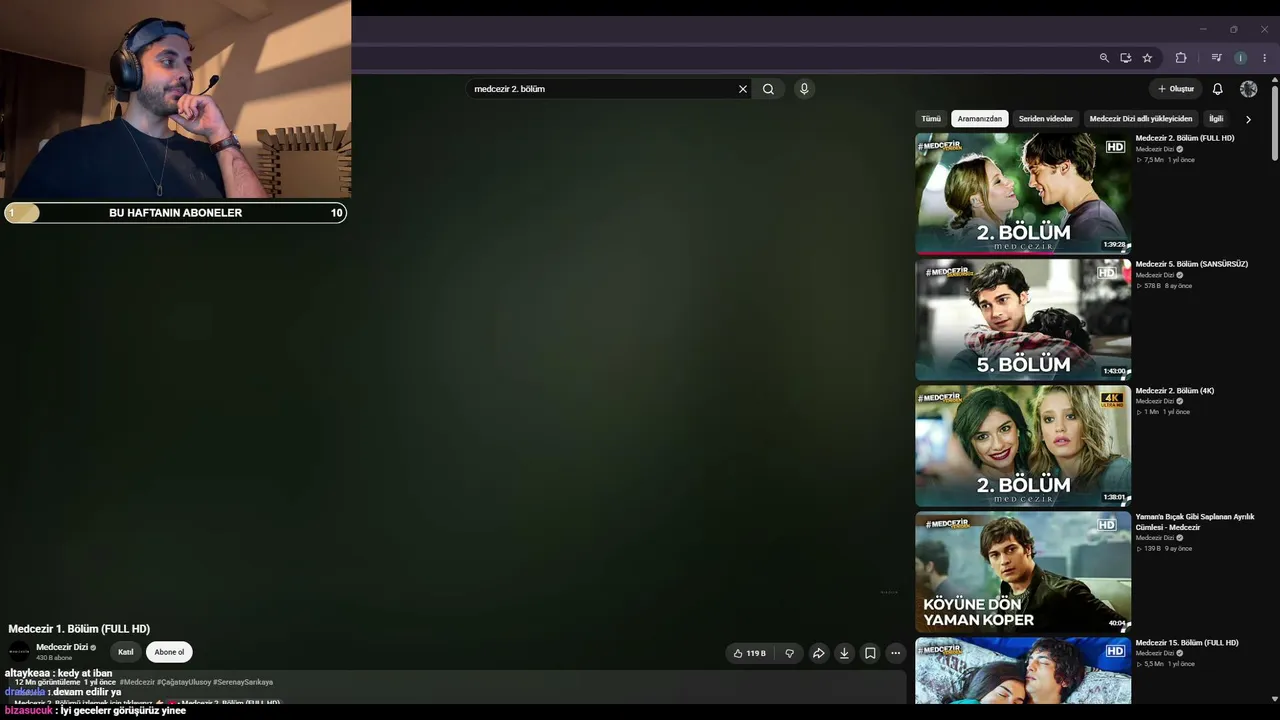This screenshot has width=1280, height=720.
Task: Click the 578 B views text
Action: (1152, 286)
